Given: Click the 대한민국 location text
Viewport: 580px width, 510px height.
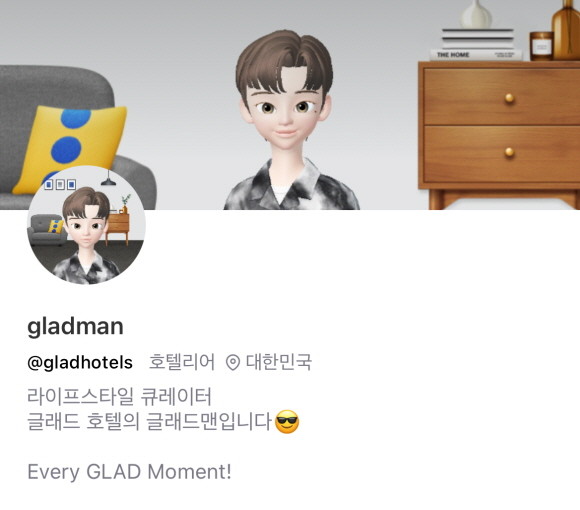Looking at the screenshot, I should coord(279,362).
